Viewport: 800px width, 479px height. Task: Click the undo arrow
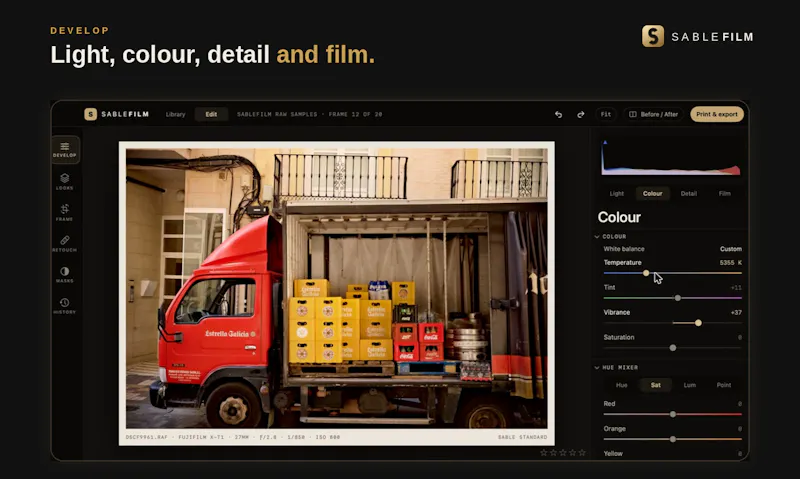[558, 114]
